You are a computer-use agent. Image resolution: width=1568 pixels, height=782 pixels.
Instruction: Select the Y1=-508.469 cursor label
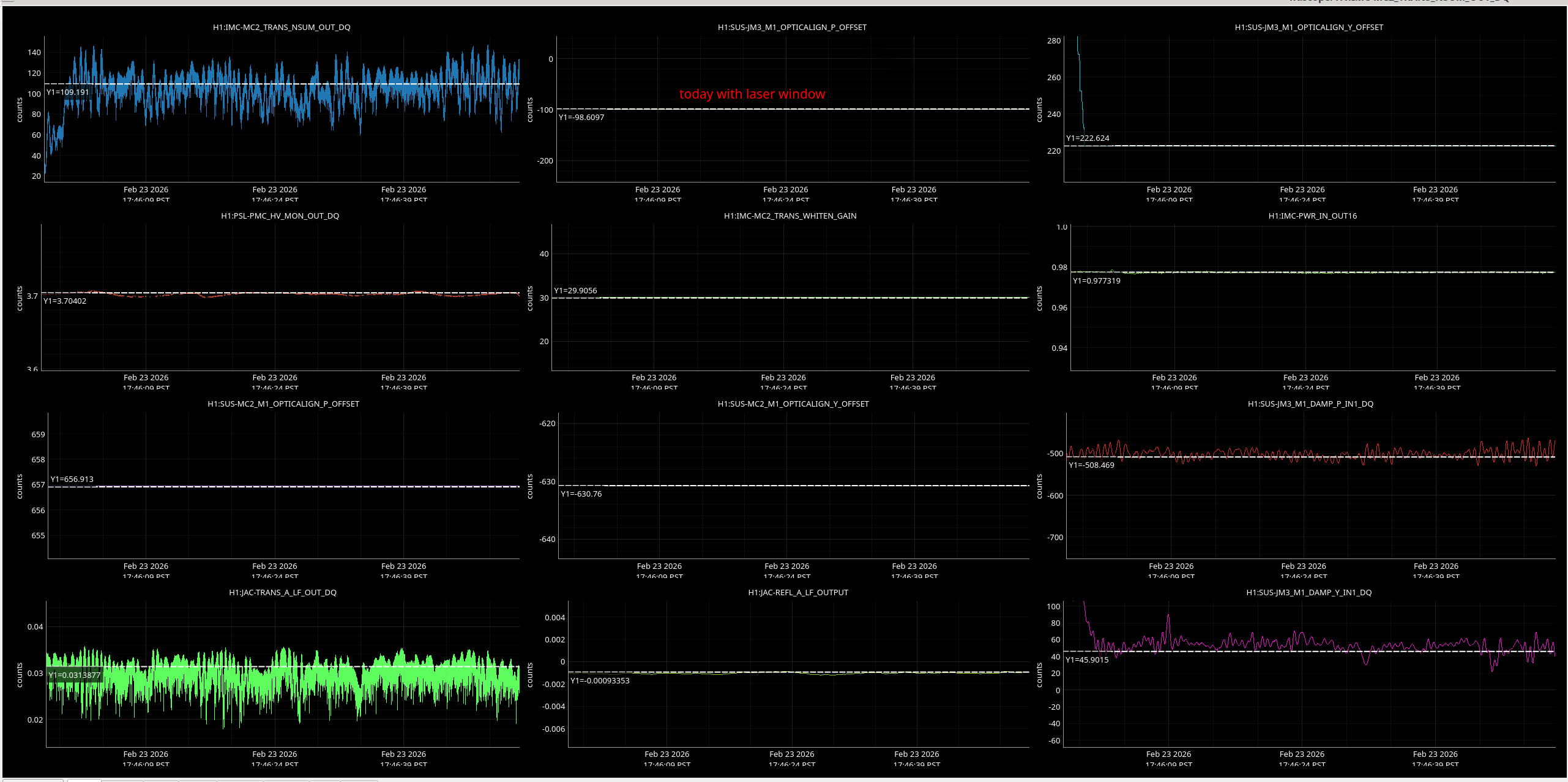click(1091, 465)
